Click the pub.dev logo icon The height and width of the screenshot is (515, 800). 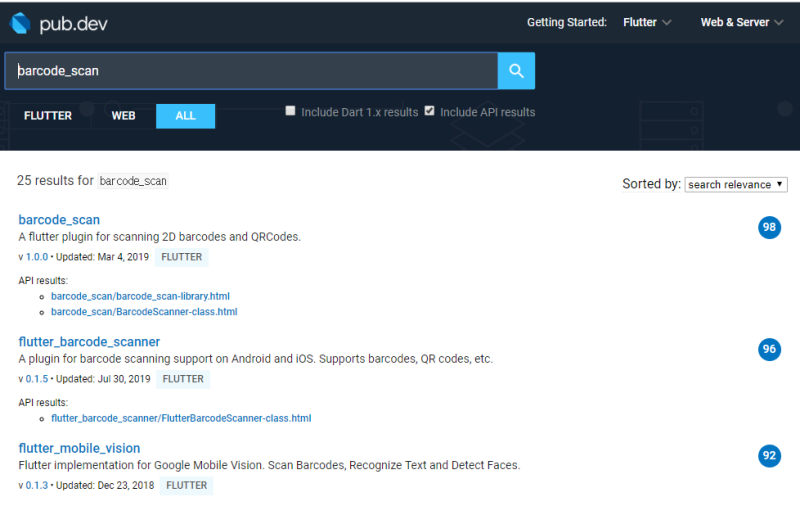pos(20,23)
